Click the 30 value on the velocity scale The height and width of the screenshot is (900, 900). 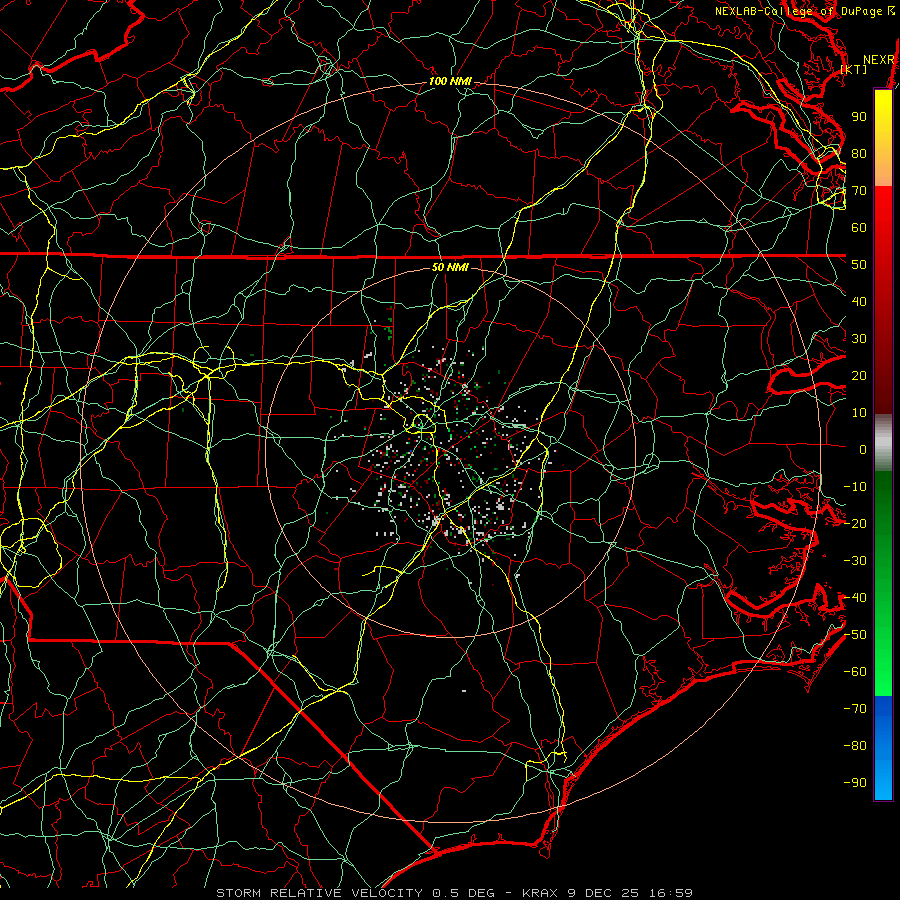(859, 339)
